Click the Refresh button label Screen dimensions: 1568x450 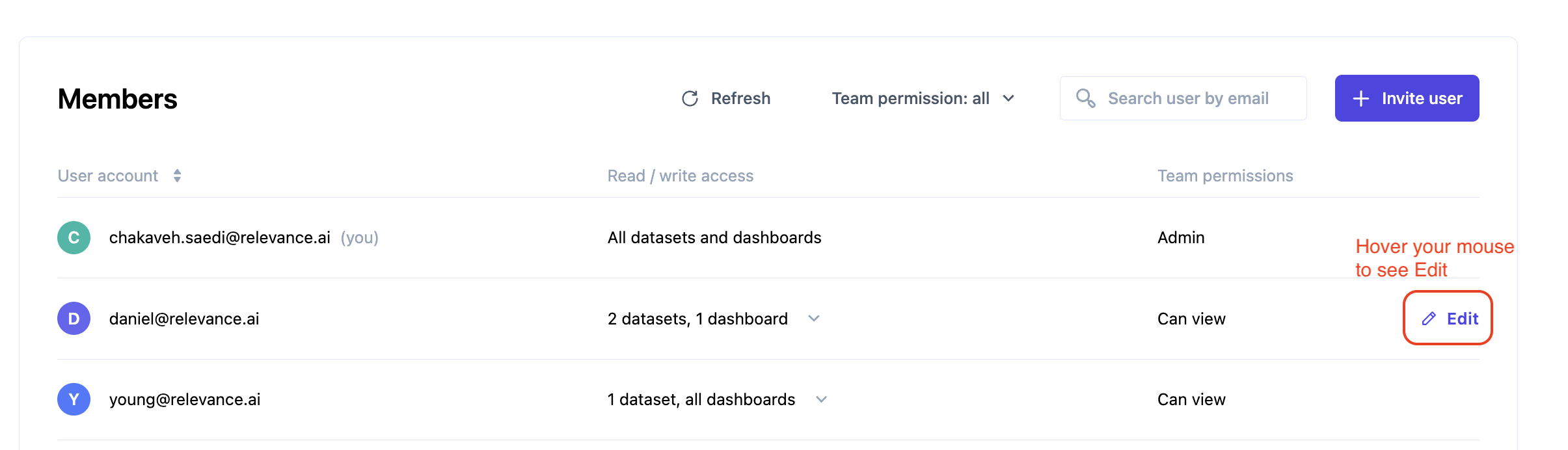740,99
